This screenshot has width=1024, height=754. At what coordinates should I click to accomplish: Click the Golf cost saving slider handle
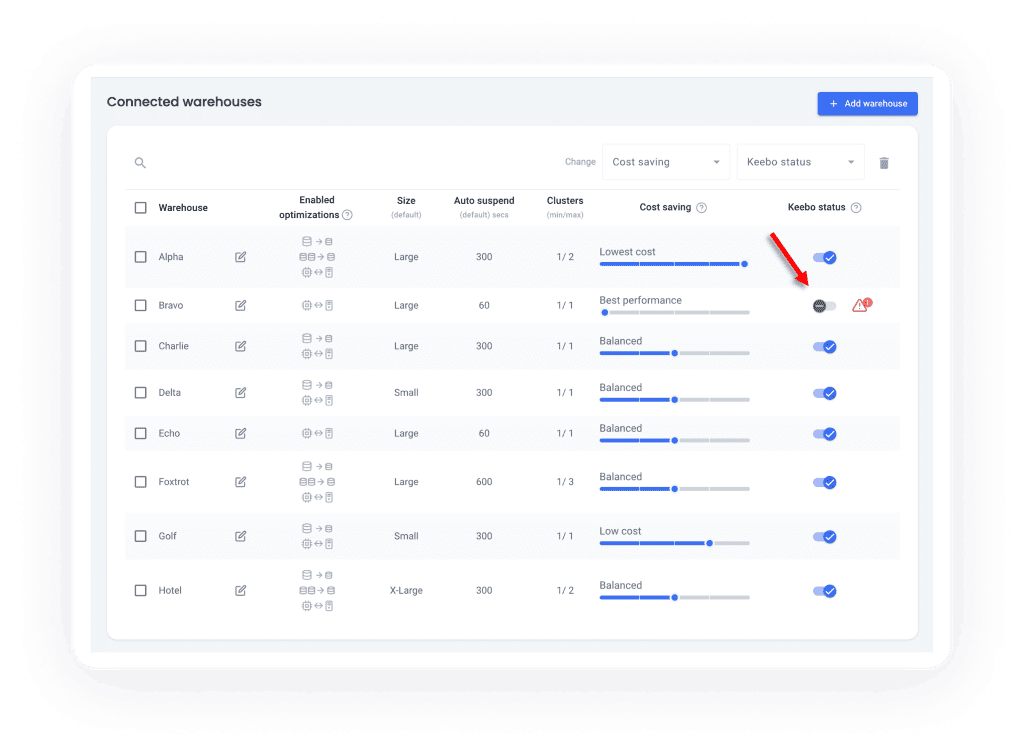(709, 543)
